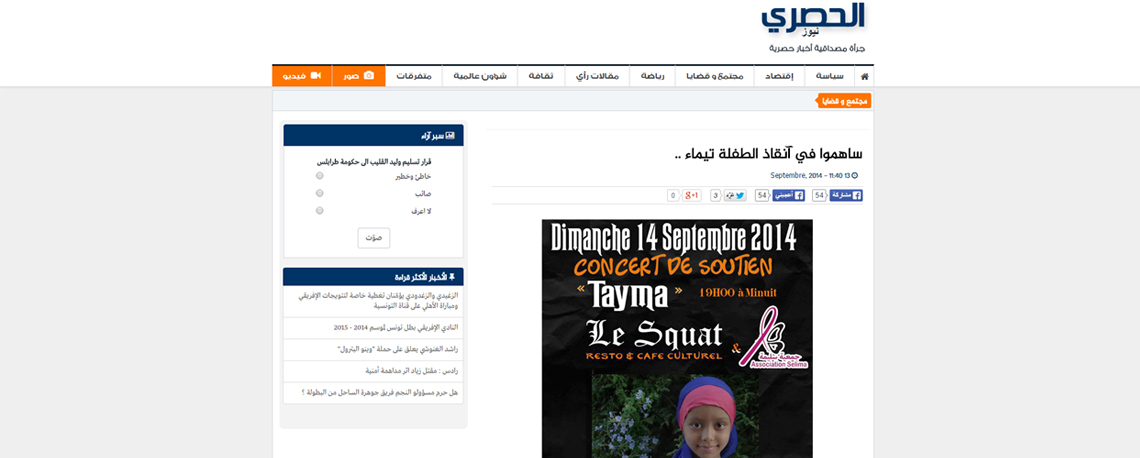Click the Facebook share count 54
The height and width of the screenshot is (458, 1140).
click(819, 196)
